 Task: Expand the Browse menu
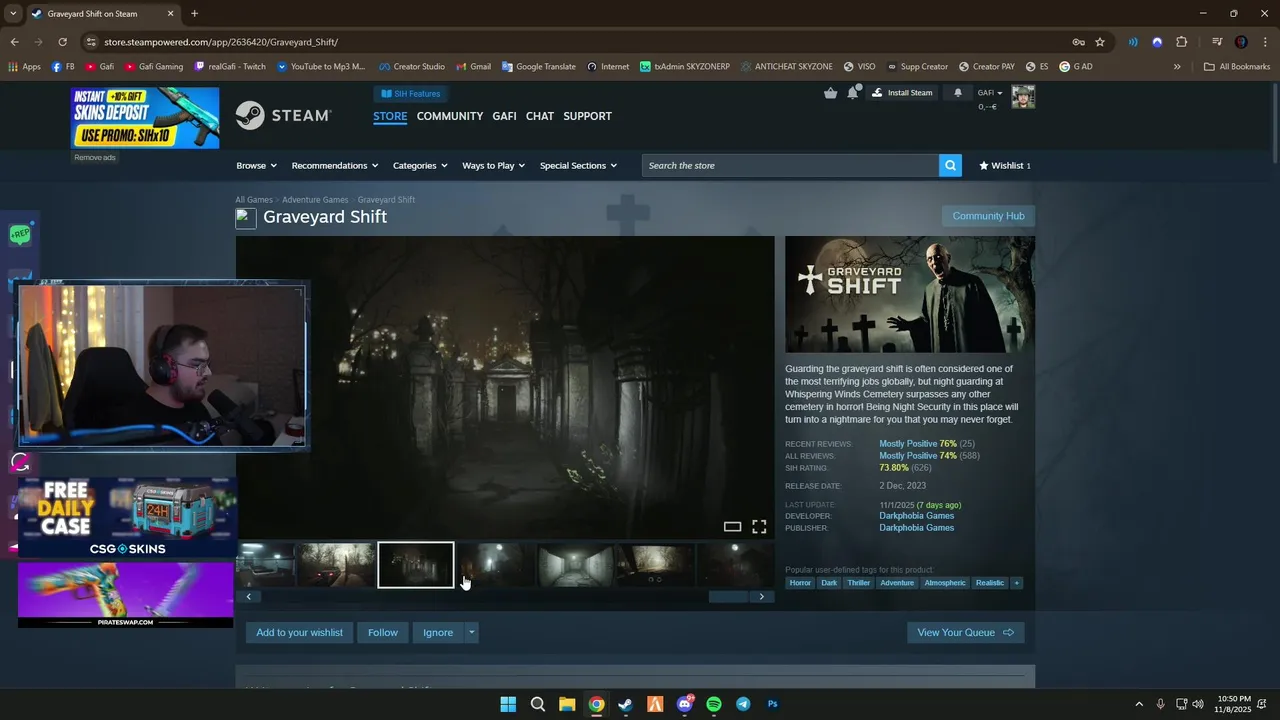click(x=257, y=165)
